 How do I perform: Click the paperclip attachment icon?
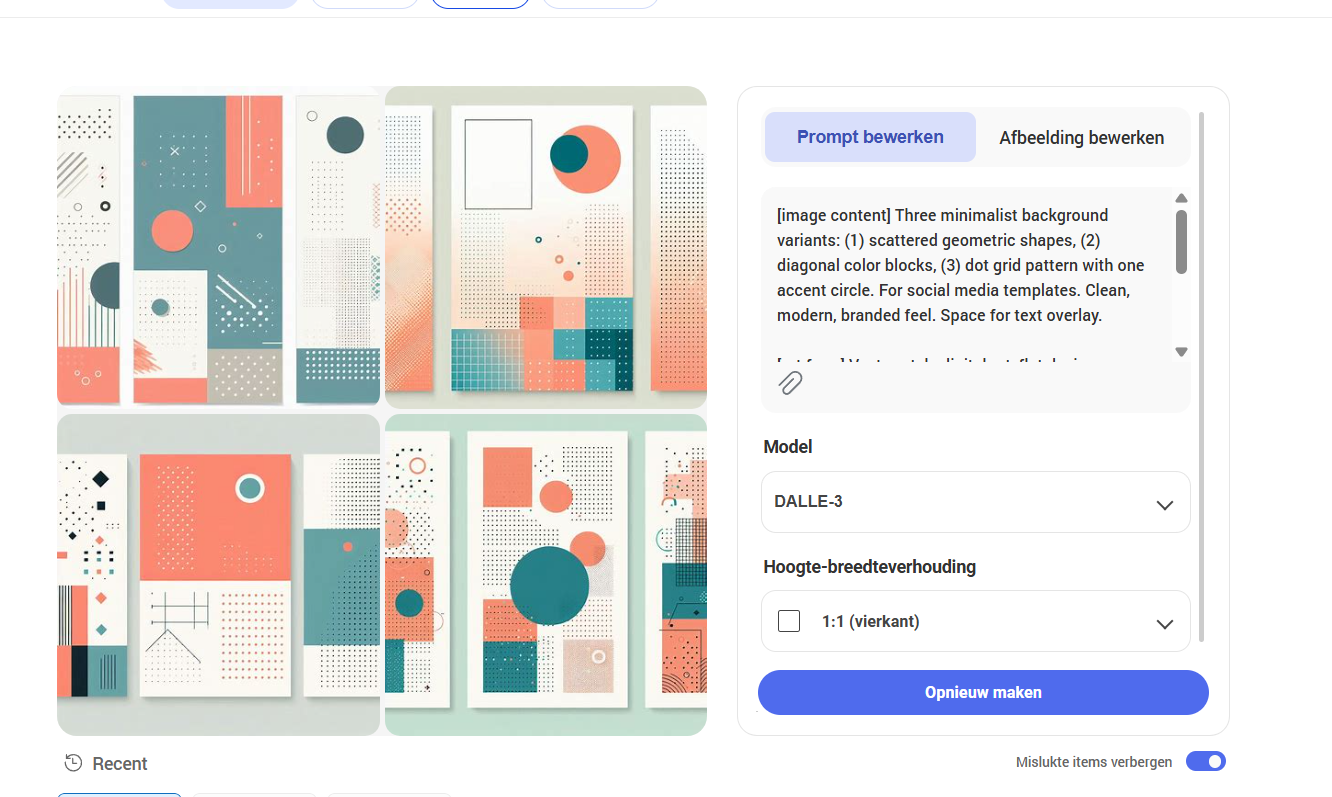pyautogui.click(x=790, y=383)
